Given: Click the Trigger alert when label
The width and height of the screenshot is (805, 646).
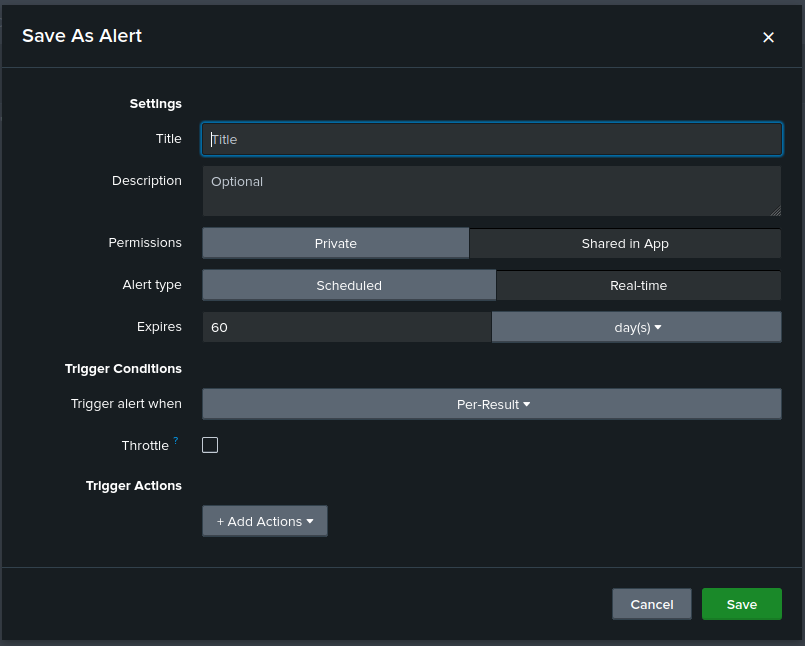Looking at the screenshot, I should click(x=126, y=404).
